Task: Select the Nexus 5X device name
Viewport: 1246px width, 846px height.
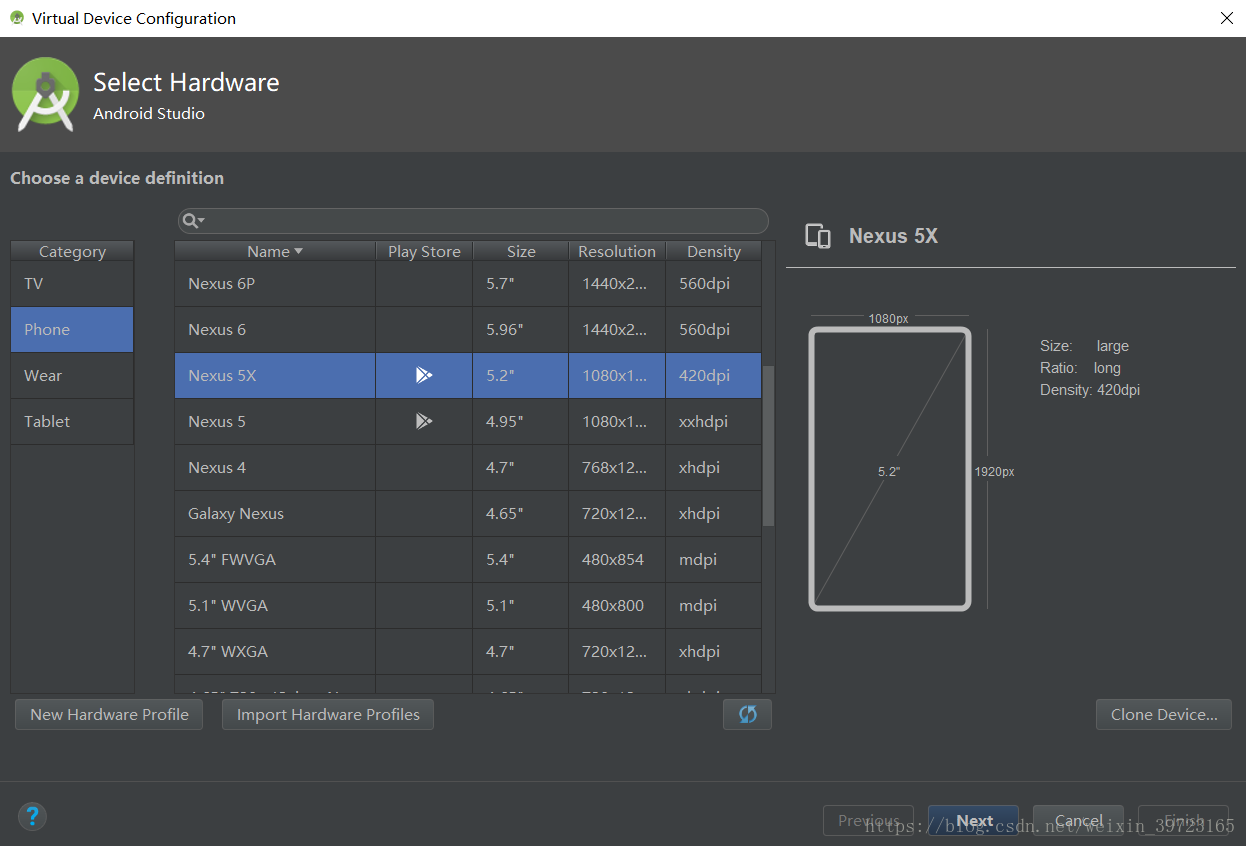Action: [222, 376]
